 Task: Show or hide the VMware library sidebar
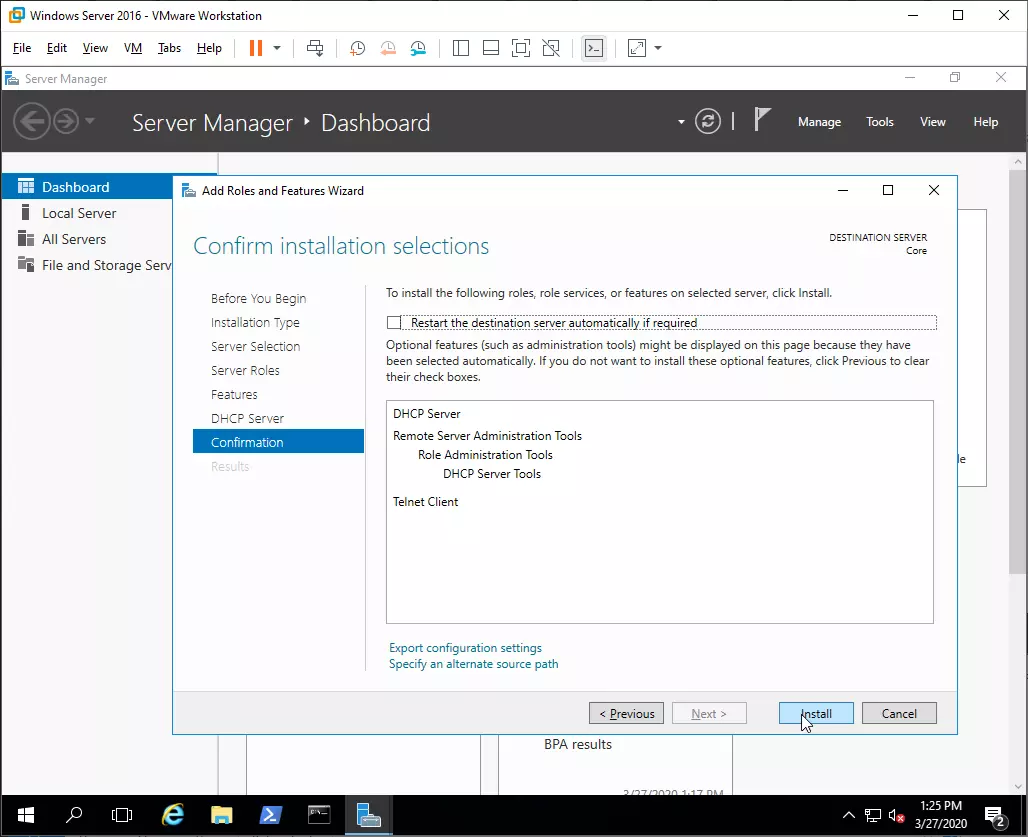point(461,48)
